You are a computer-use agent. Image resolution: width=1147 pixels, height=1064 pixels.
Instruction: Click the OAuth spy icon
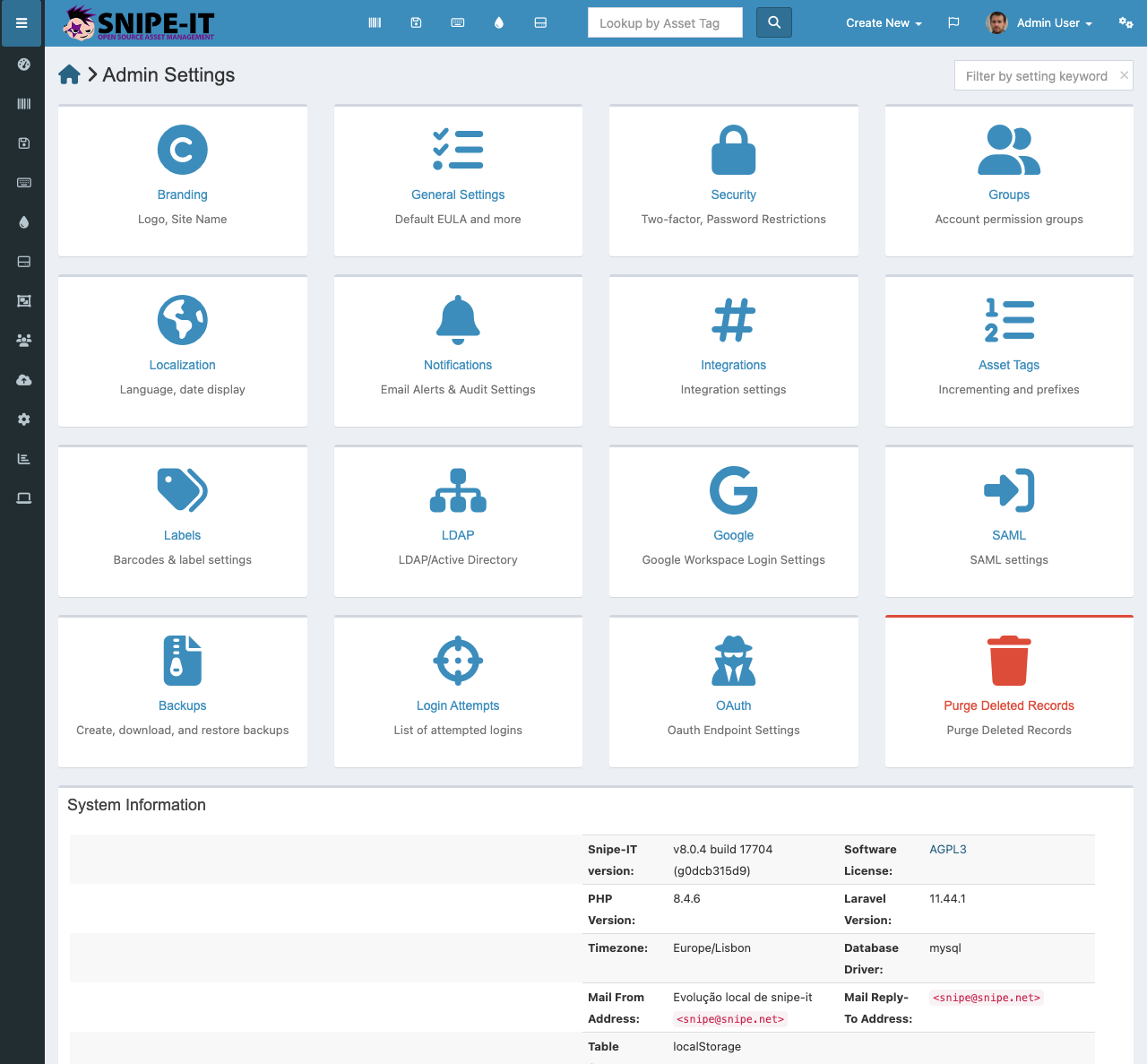tap(734, 661)
